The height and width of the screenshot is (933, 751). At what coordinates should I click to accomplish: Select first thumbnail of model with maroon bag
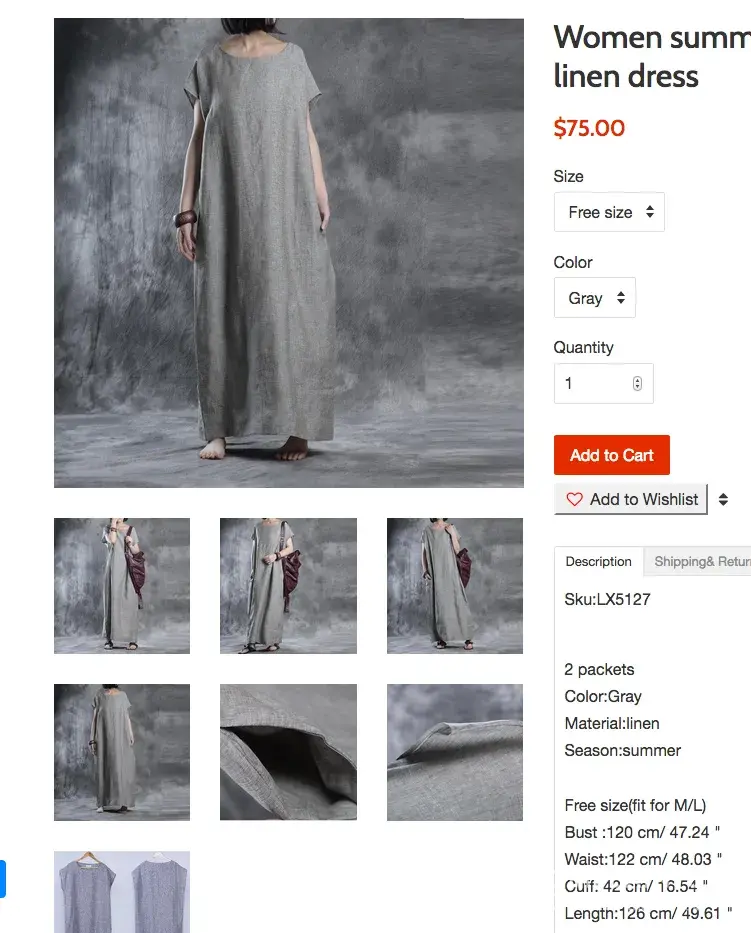click(122, 586)
